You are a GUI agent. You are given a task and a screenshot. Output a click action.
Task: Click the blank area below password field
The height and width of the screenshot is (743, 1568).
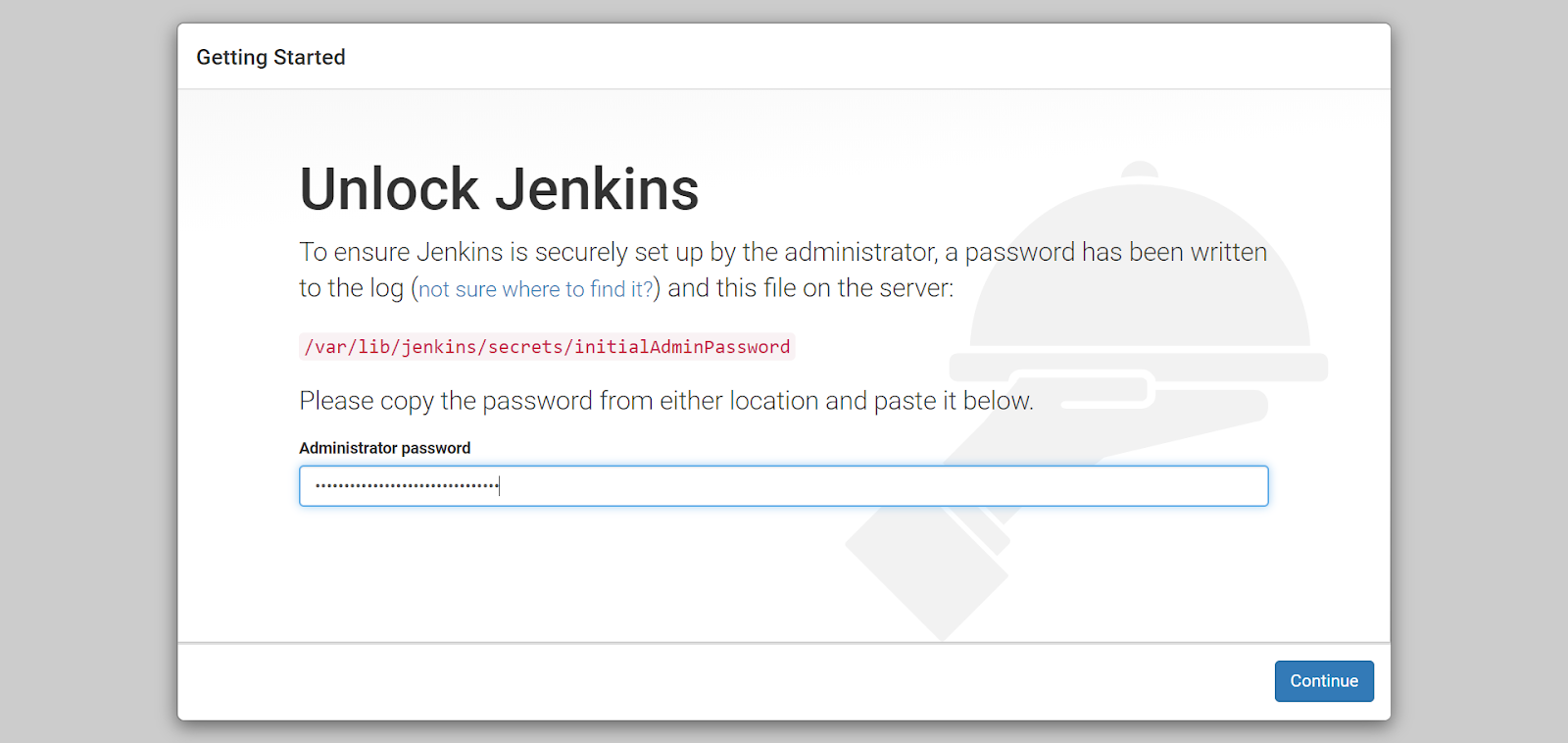point(588,573)
